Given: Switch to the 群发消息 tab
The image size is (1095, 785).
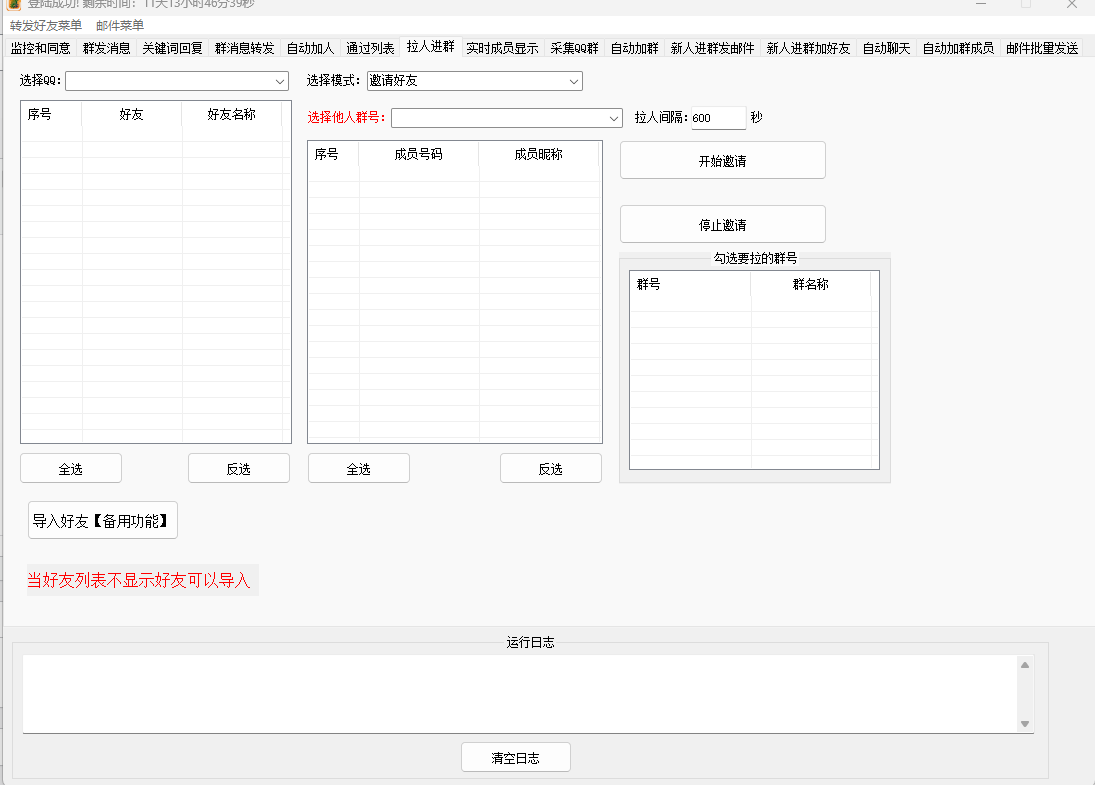Looking at the screenshot, I should (x=105, y=47).
